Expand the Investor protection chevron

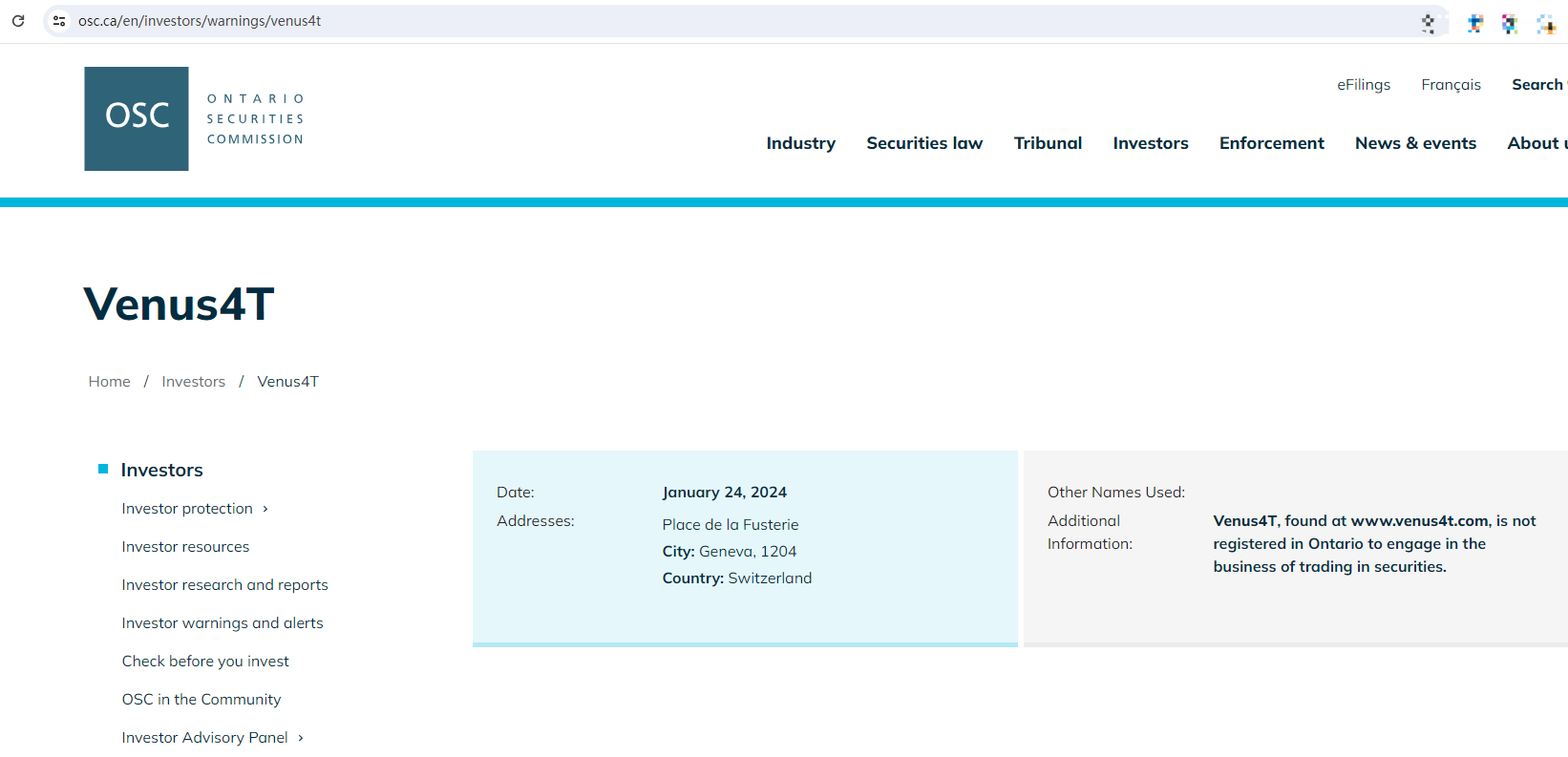[x=265, y=509]
